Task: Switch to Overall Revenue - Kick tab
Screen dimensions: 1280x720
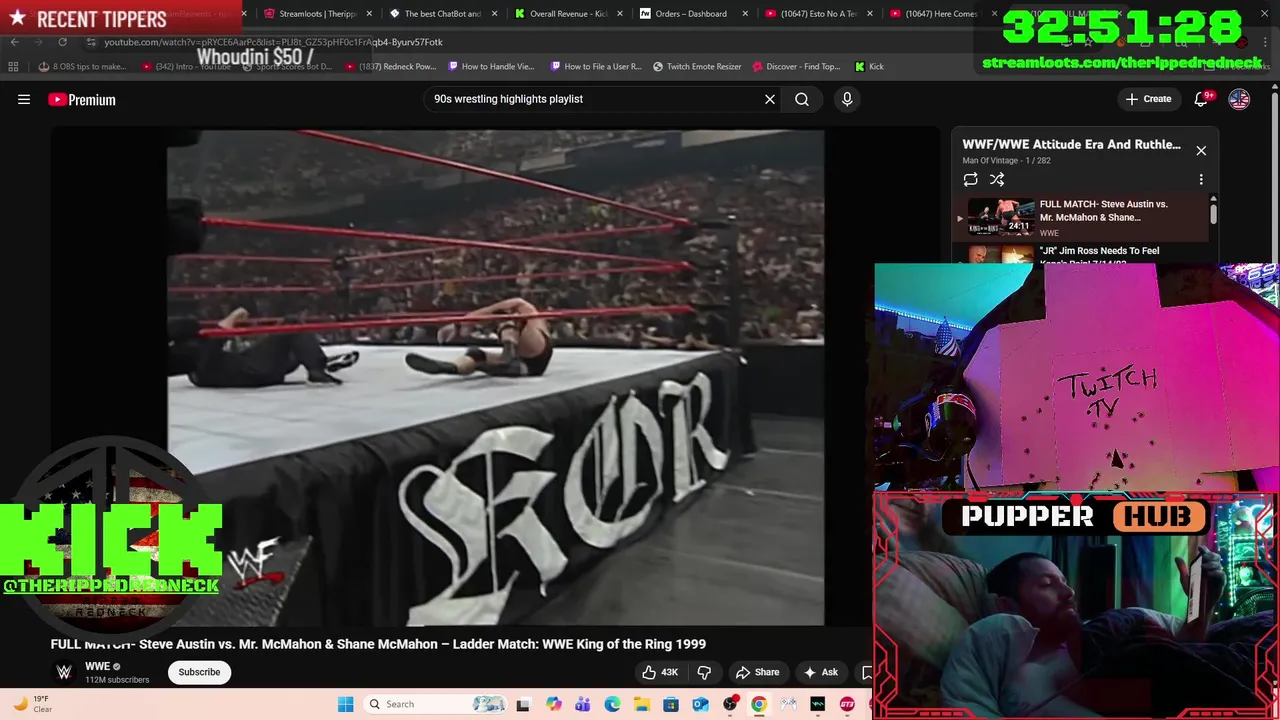Action: [561, 14]
